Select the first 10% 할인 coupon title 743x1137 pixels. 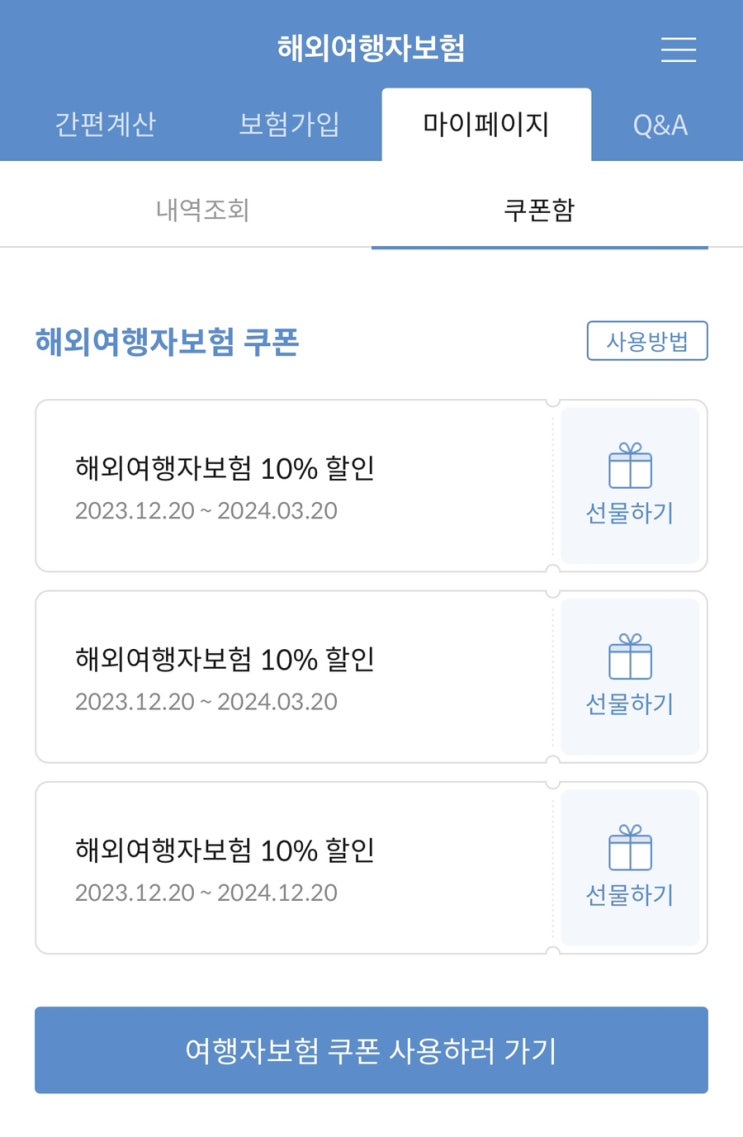(x=225, y=468)
